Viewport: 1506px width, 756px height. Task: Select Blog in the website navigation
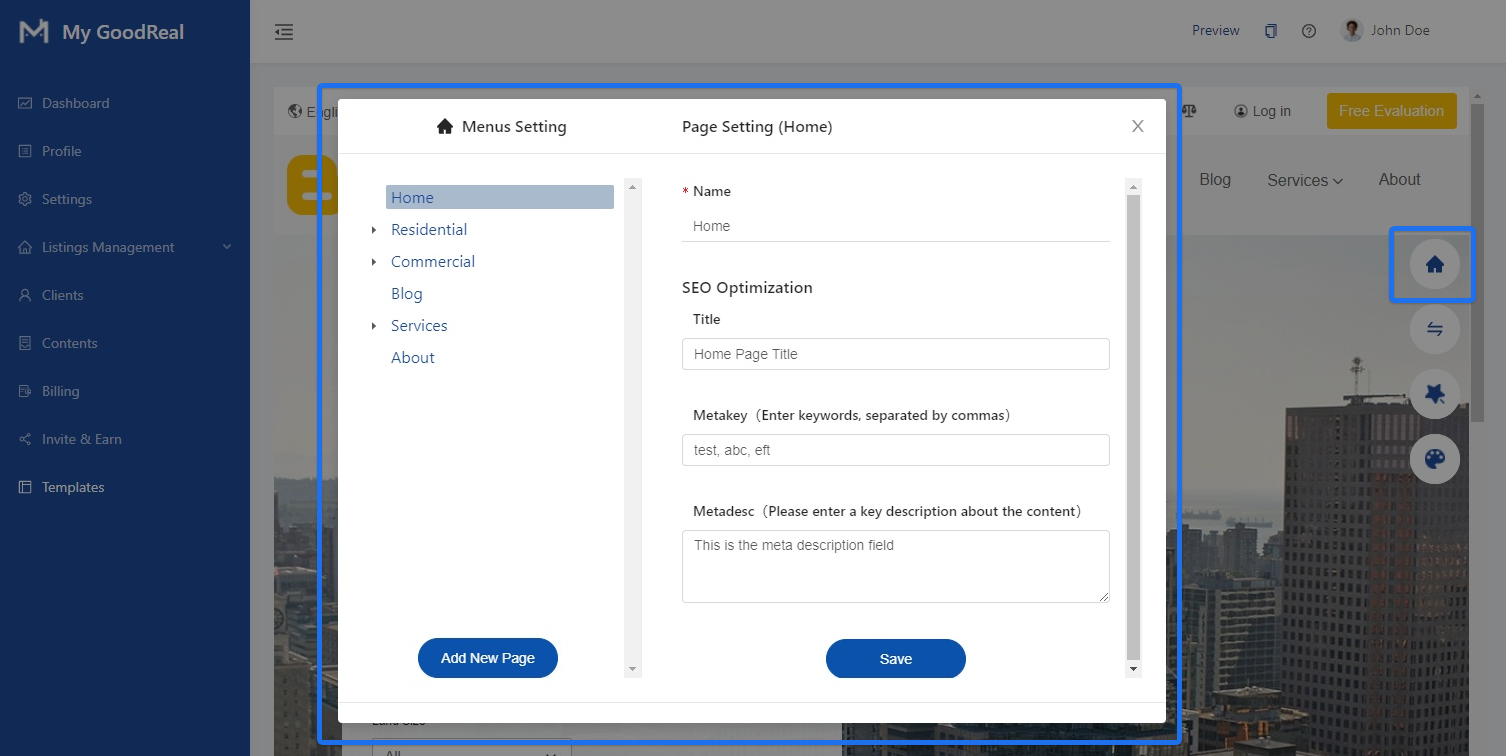click(1215, 179)
